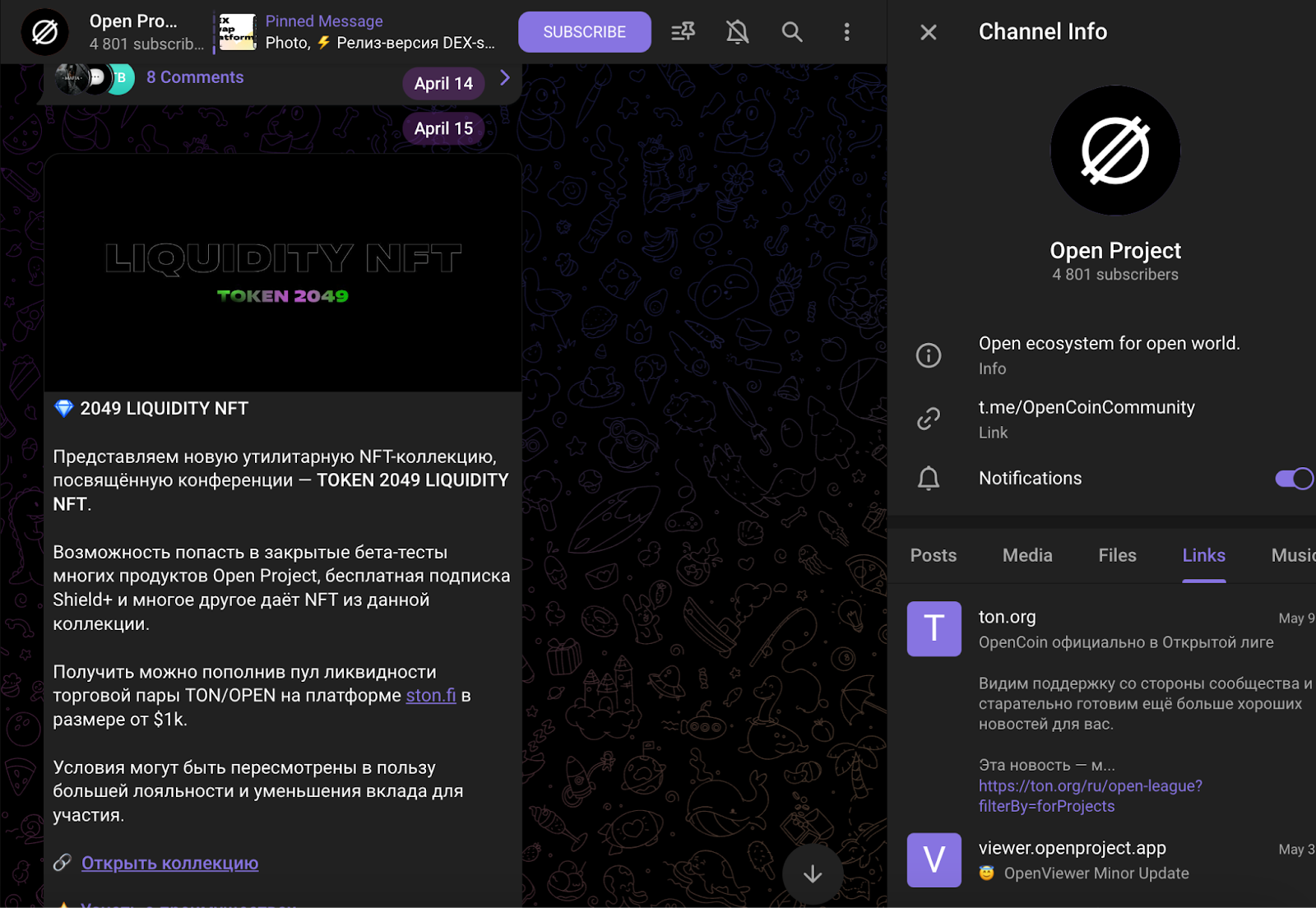Image resolution: width=1316 pixels, height=908 pixels.
Task: Click the April 14 date badge
Action: (443, 83)
